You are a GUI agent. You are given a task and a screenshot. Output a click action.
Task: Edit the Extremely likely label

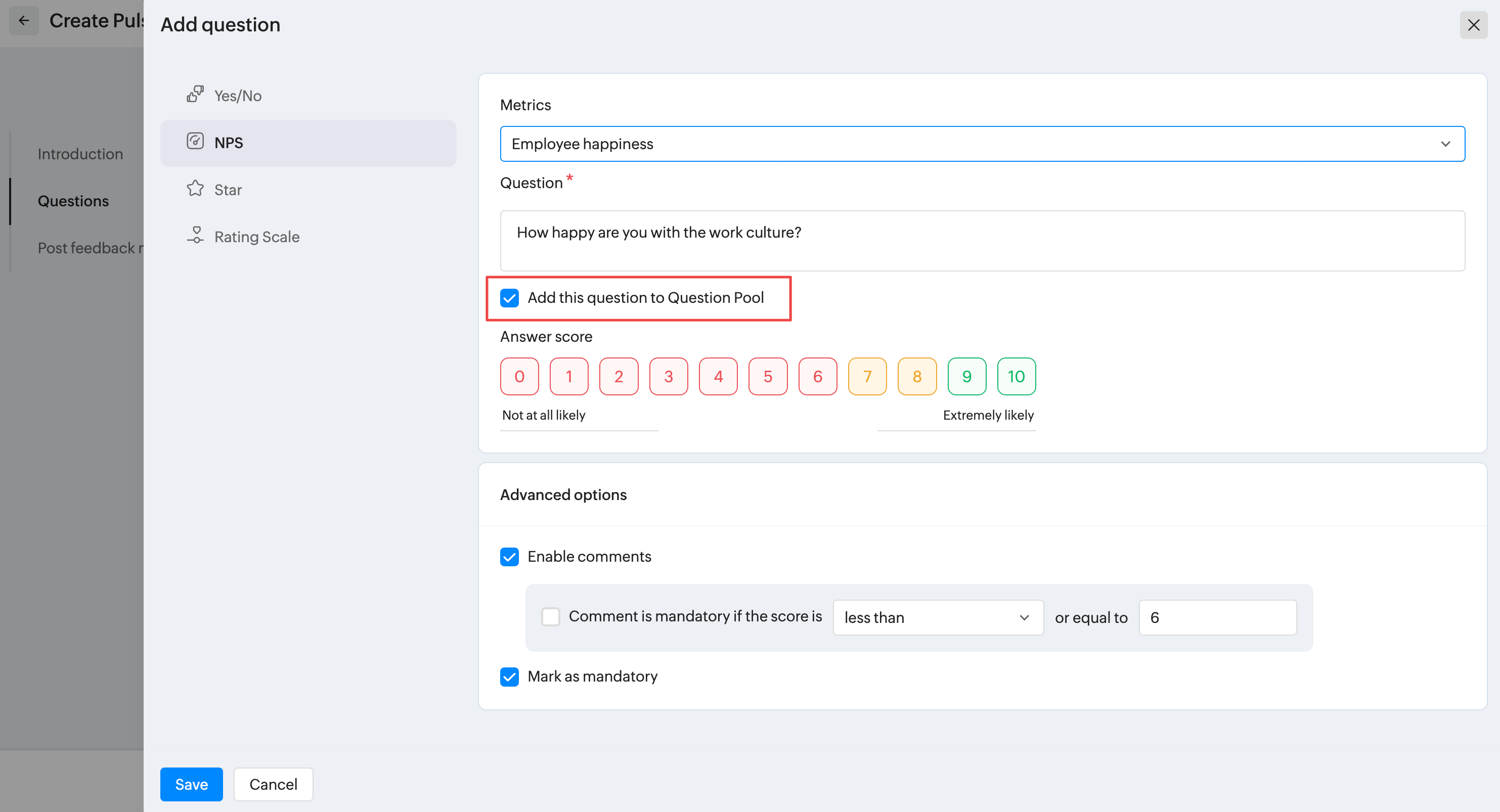click(x=956, y=416)
